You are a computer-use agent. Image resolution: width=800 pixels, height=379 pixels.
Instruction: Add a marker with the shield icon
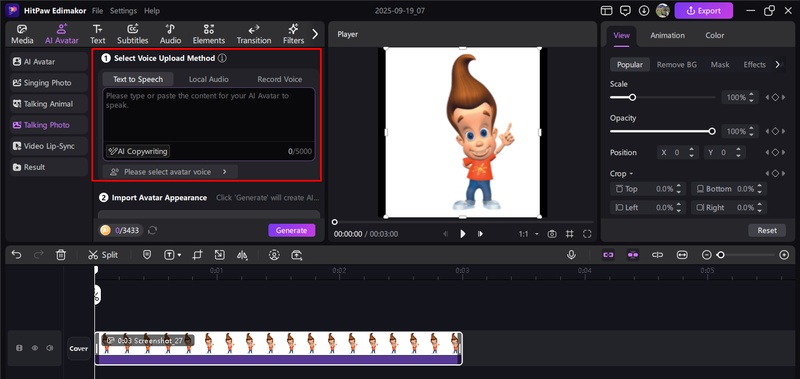(x=147, y=255)
